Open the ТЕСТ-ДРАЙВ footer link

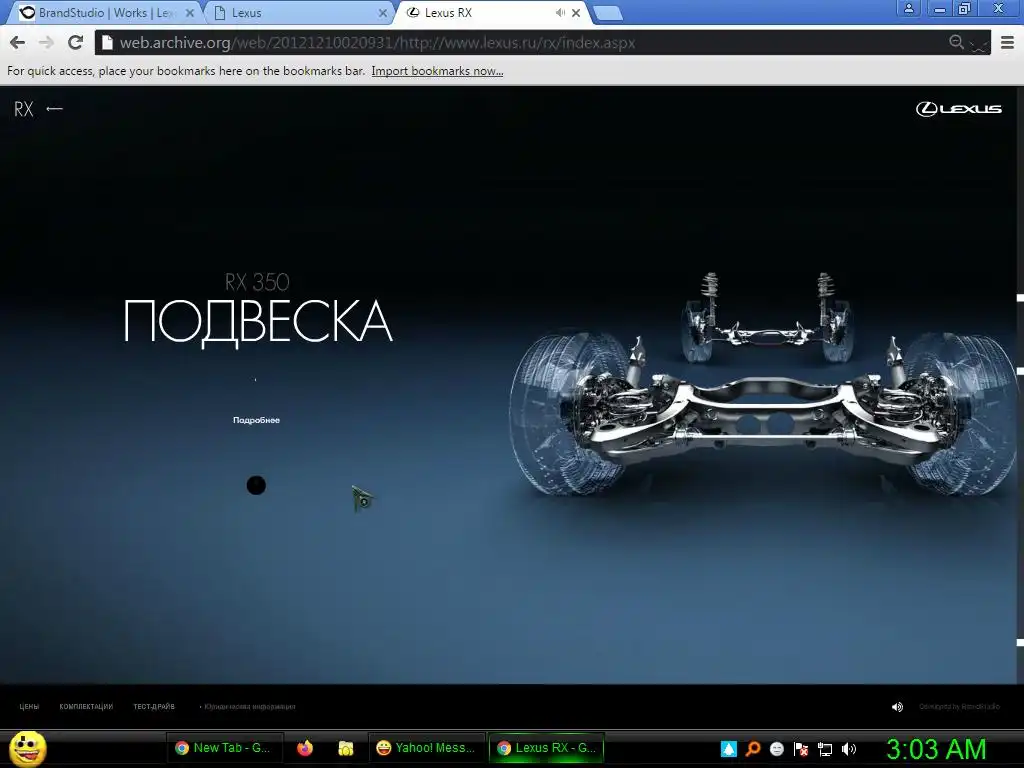tap(154, 707)
